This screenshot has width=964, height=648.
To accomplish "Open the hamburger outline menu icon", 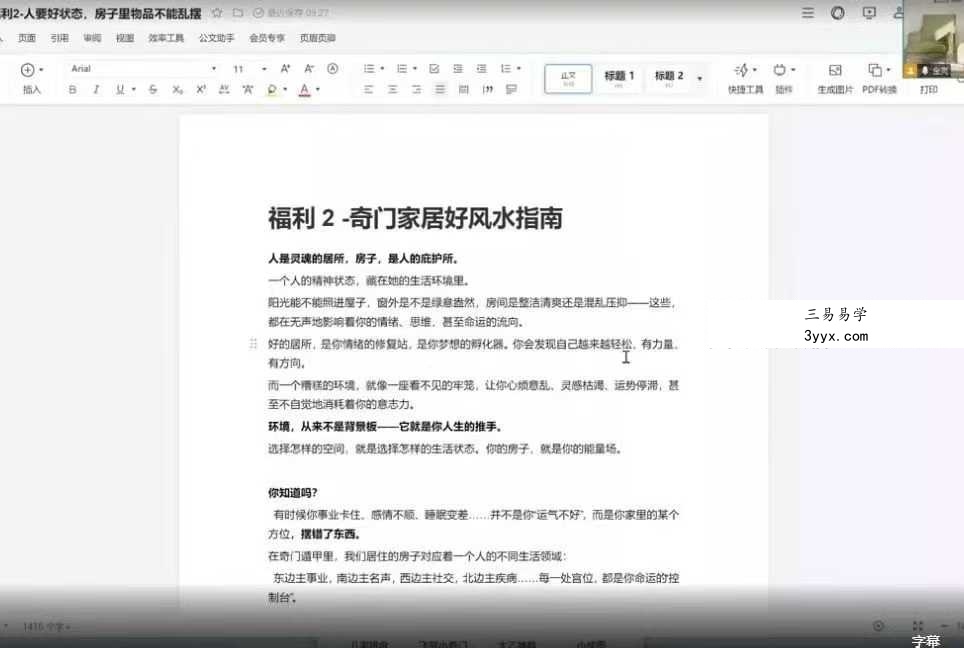I will pyautogui.click(x=808, y=13).
